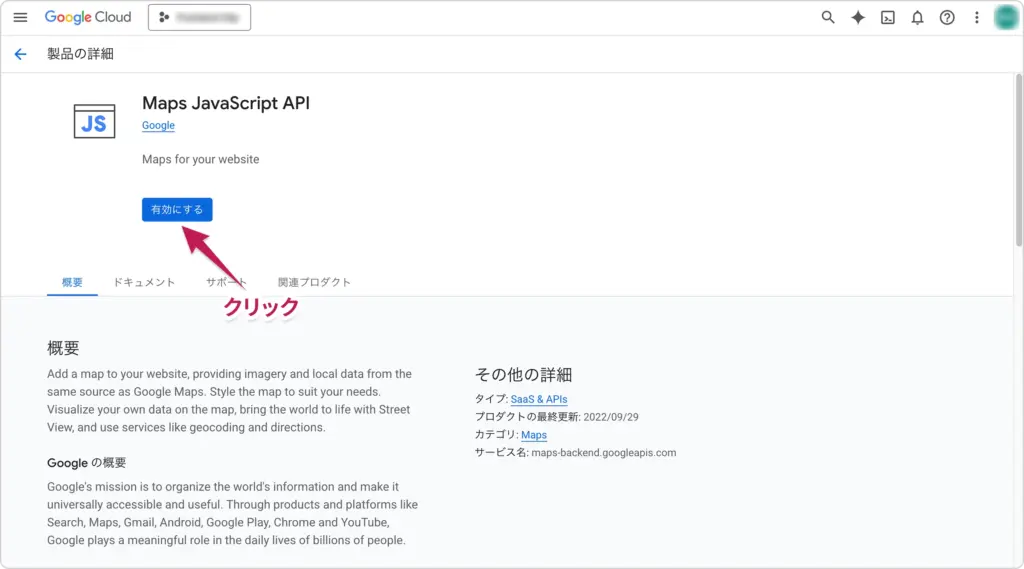The width and height of the screenshot is (1024, 569).
Task: Open the project selector dropdown
Action: pos(199,18)
